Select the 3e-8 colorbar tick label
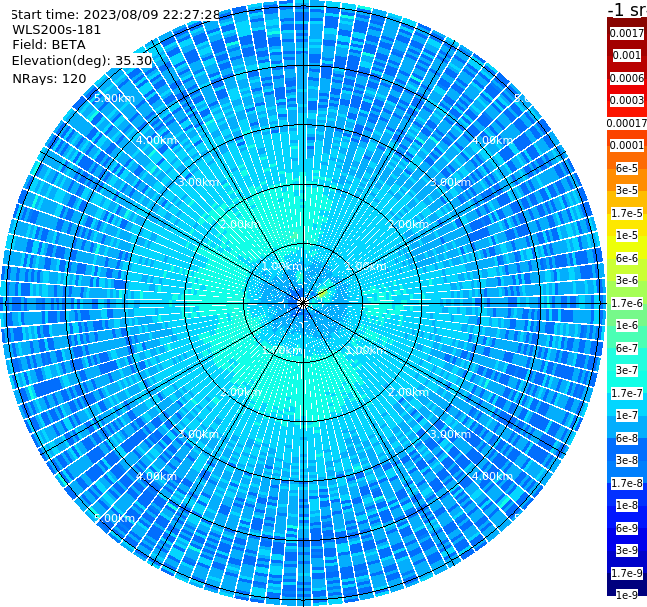 (x=627, y=460)
